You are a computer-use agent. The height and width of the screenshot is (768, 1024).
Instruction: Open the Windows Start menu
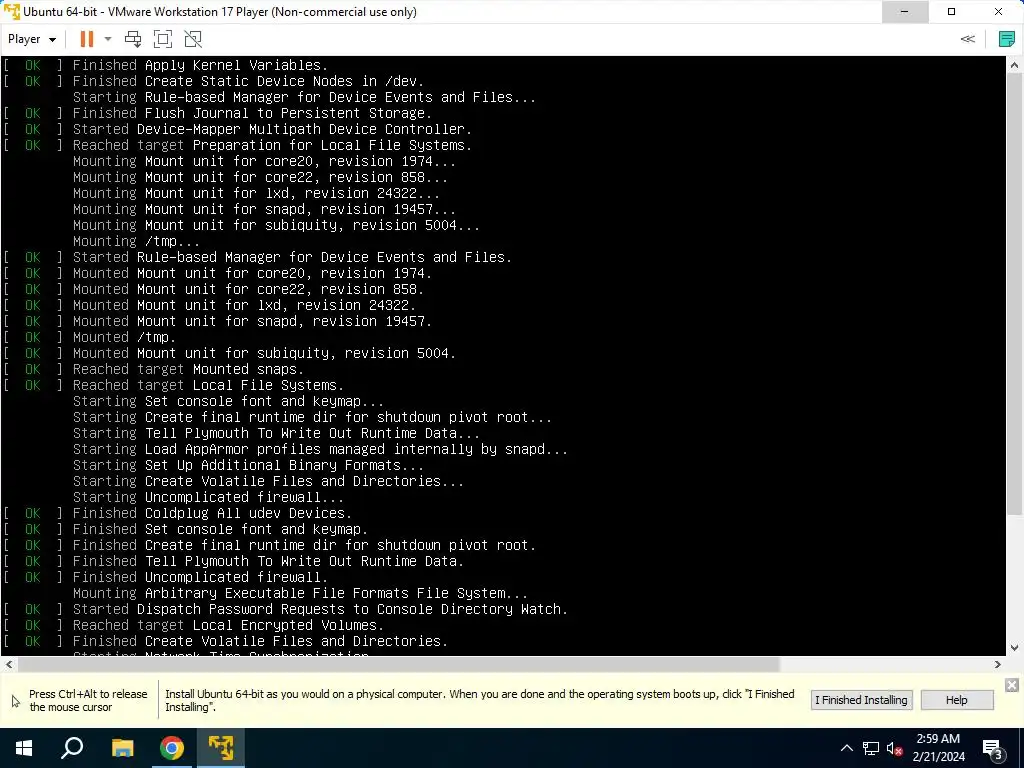[x=24, y=748]
